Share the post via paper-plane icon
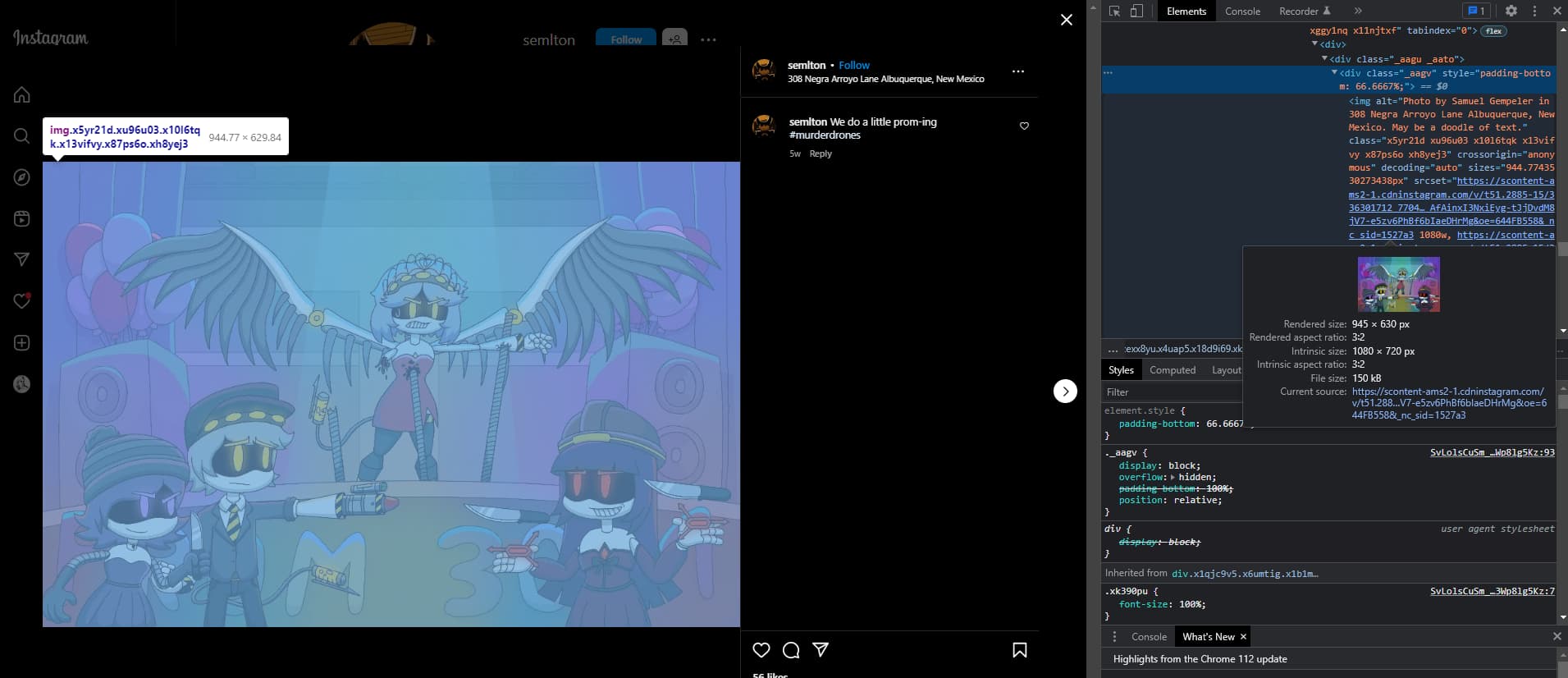The width and height of the screenshot is (1568, 678). 821,650
